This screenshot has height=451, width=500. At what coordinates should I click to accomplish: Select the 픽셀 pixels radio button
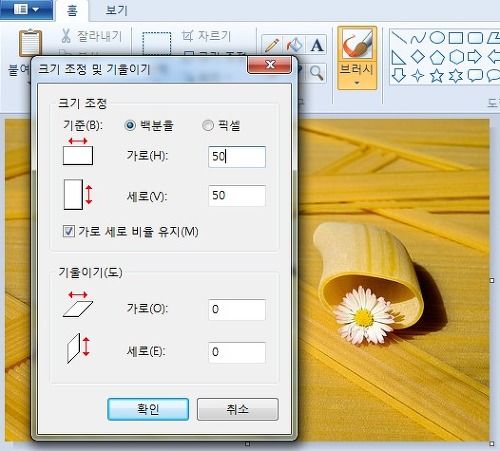208,125
